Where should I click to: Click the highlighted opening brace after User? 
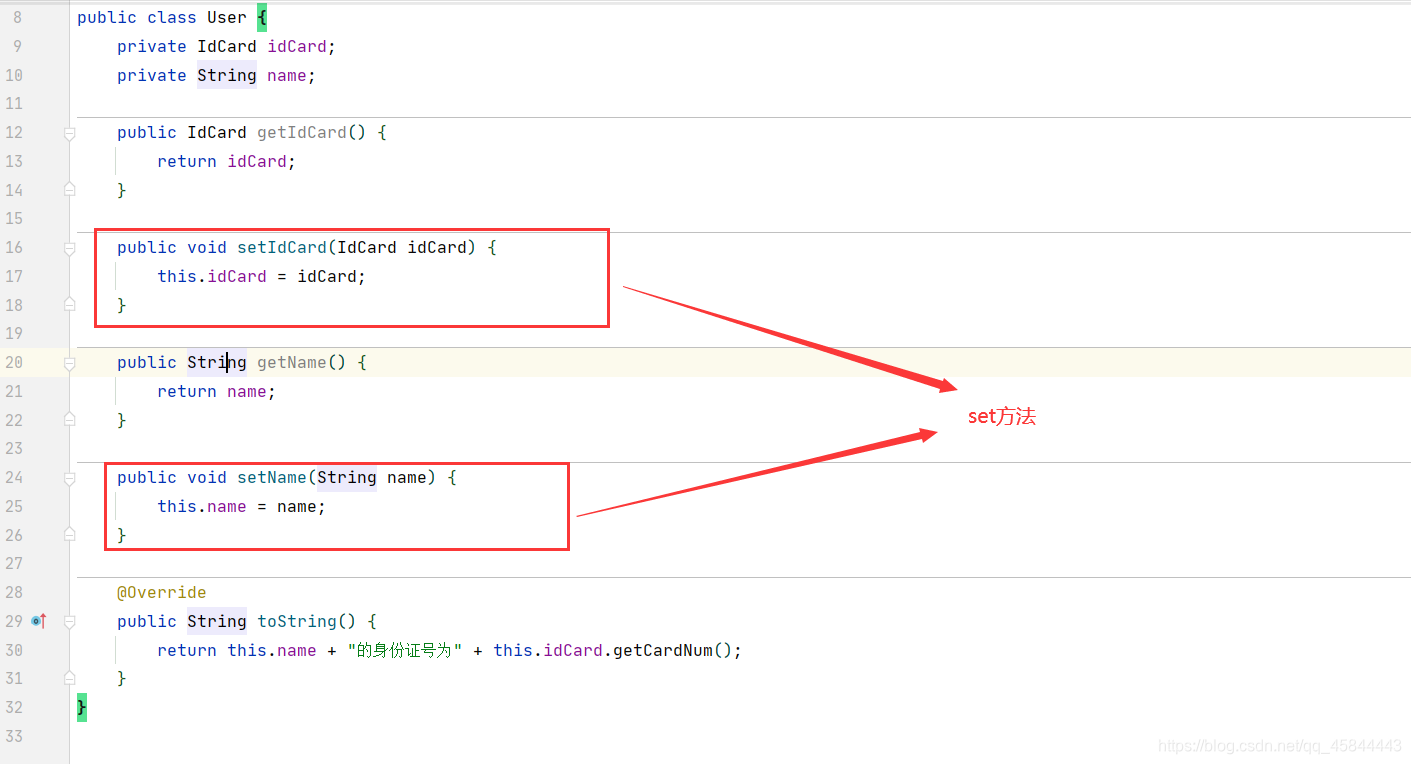pos(262,18)
